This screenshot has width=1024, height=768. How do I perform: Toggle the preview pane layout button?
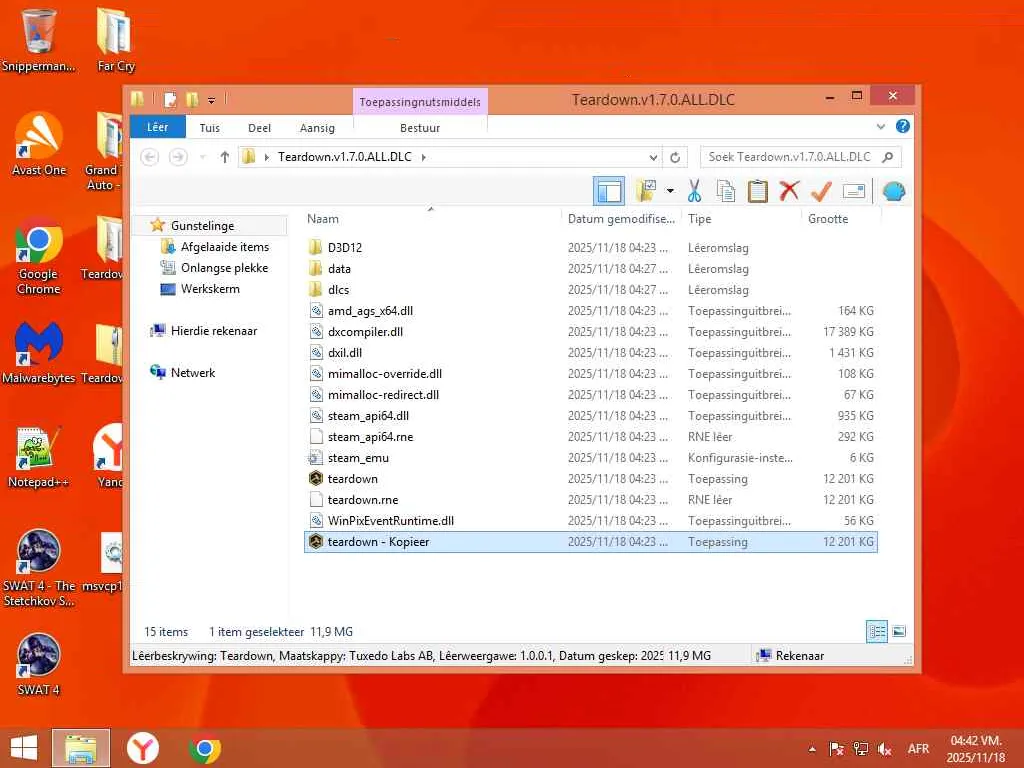[x=609, y=191]
